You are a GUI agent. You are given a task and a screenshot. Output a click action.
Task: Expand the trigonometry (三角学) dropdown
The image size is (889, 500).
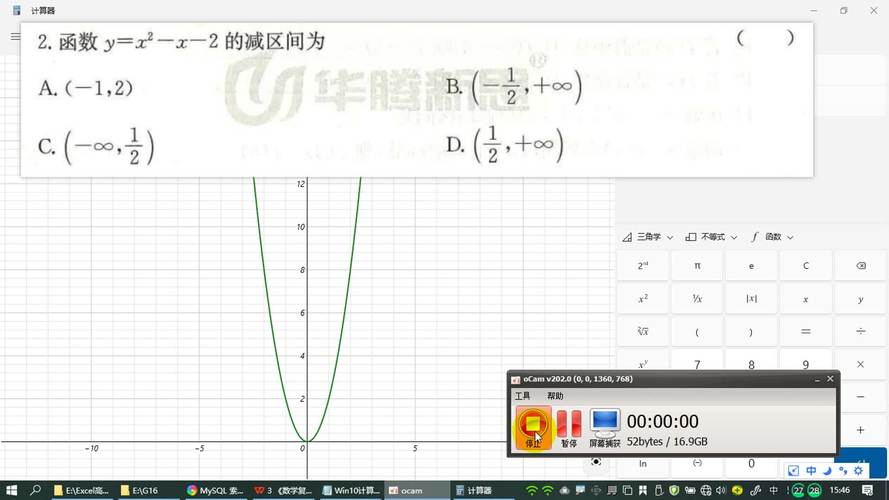[x=648, y=237]
